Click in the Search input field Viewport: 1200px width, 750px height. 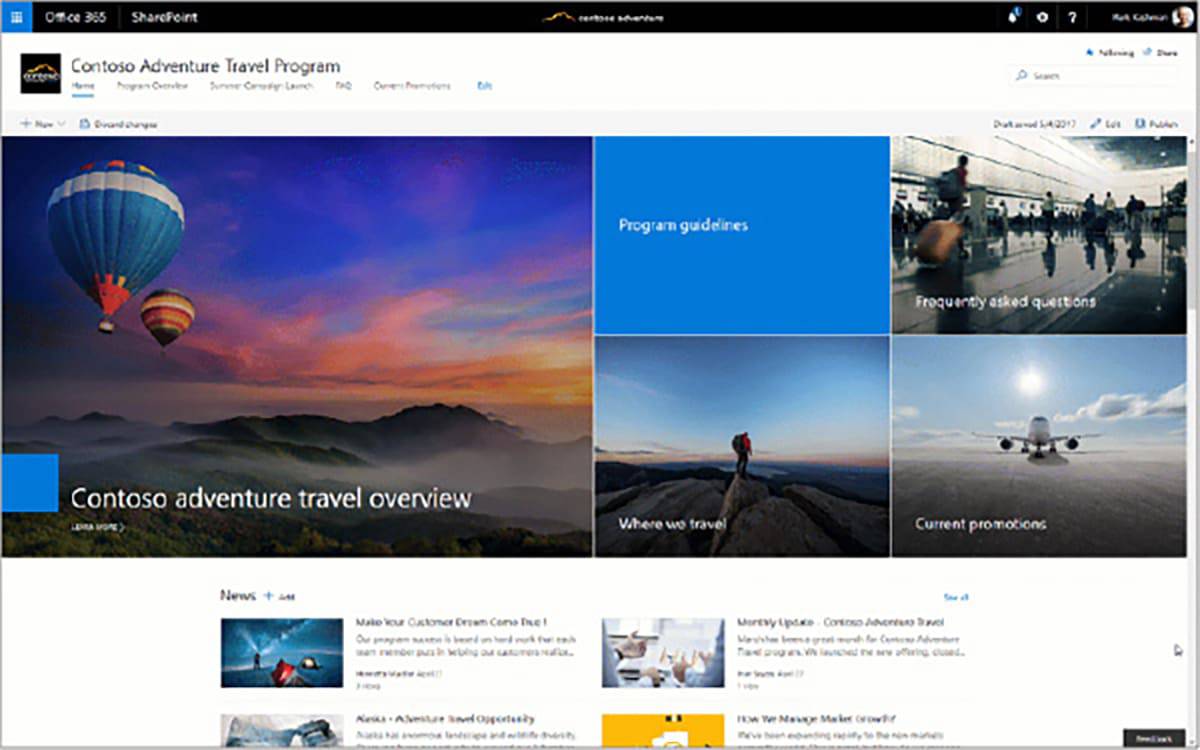point(1093,76)
